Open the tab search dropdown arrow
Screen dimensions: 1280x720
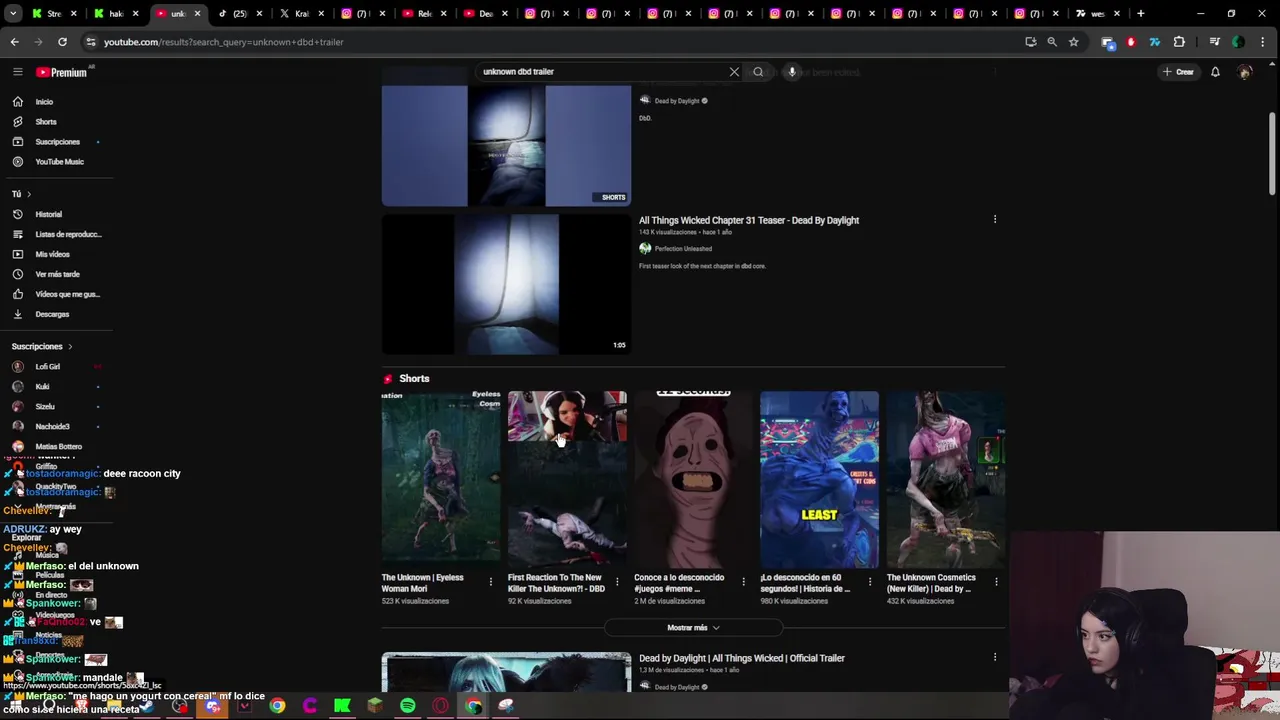tap(13, 14)
